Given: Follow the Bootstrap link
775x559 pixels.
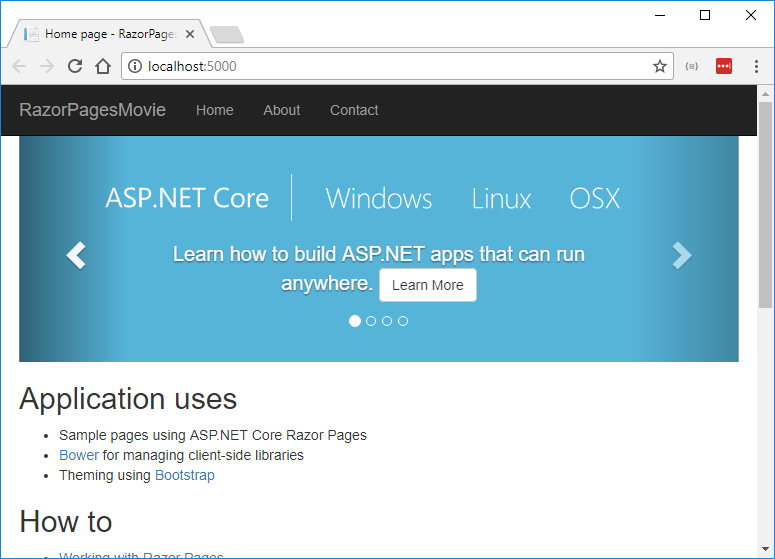Looking at the screenshot, I should (184, 475).
